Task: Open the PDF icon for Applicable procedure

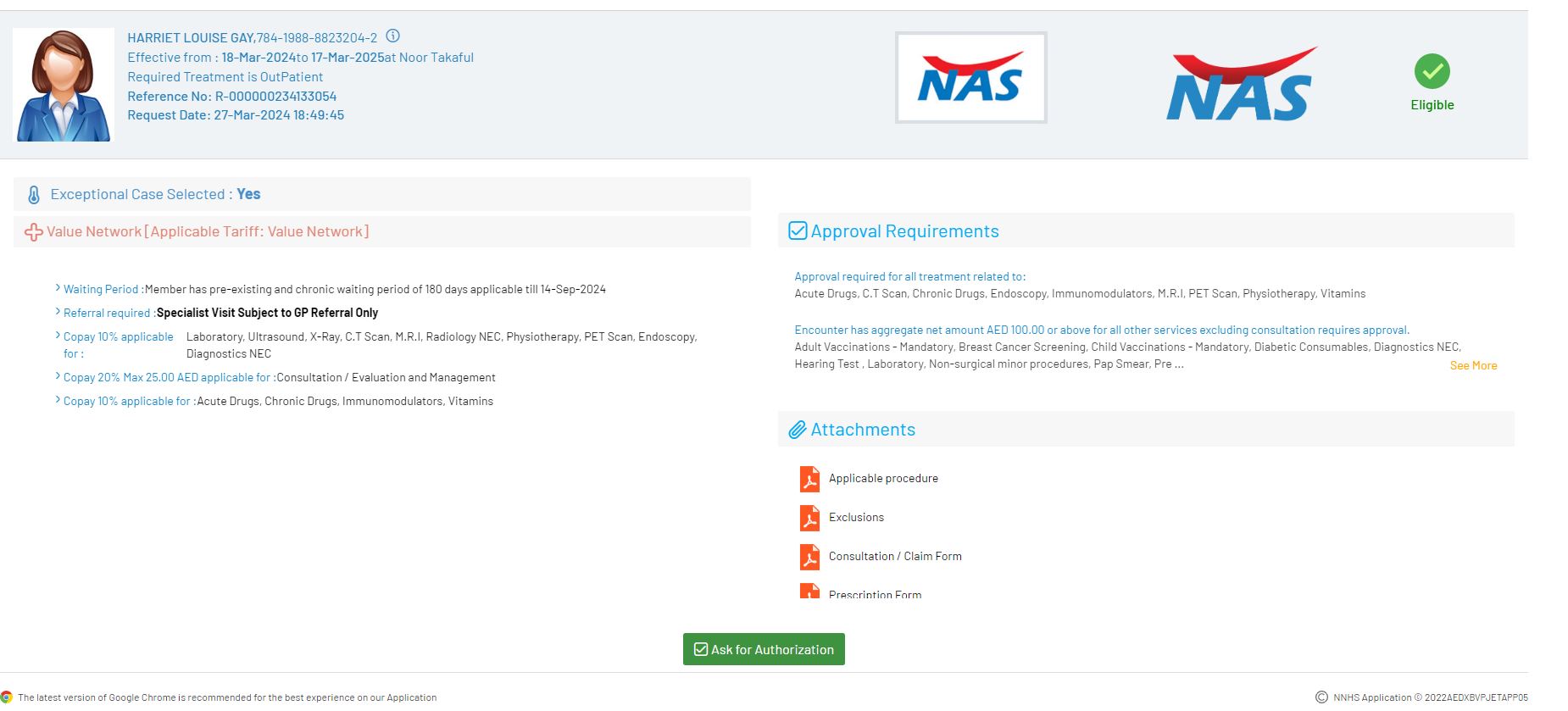Action: click(809, 479)
